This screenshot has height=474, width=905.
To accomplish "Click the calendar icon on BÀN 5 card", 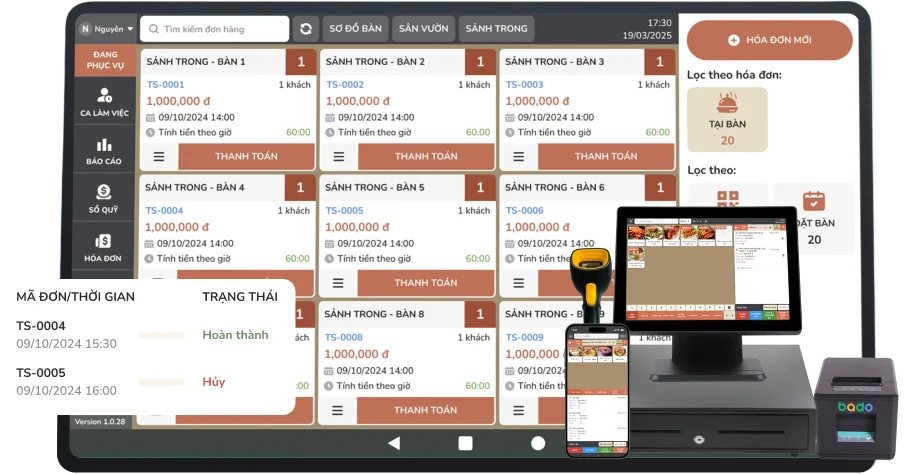I will click(330, 244).
